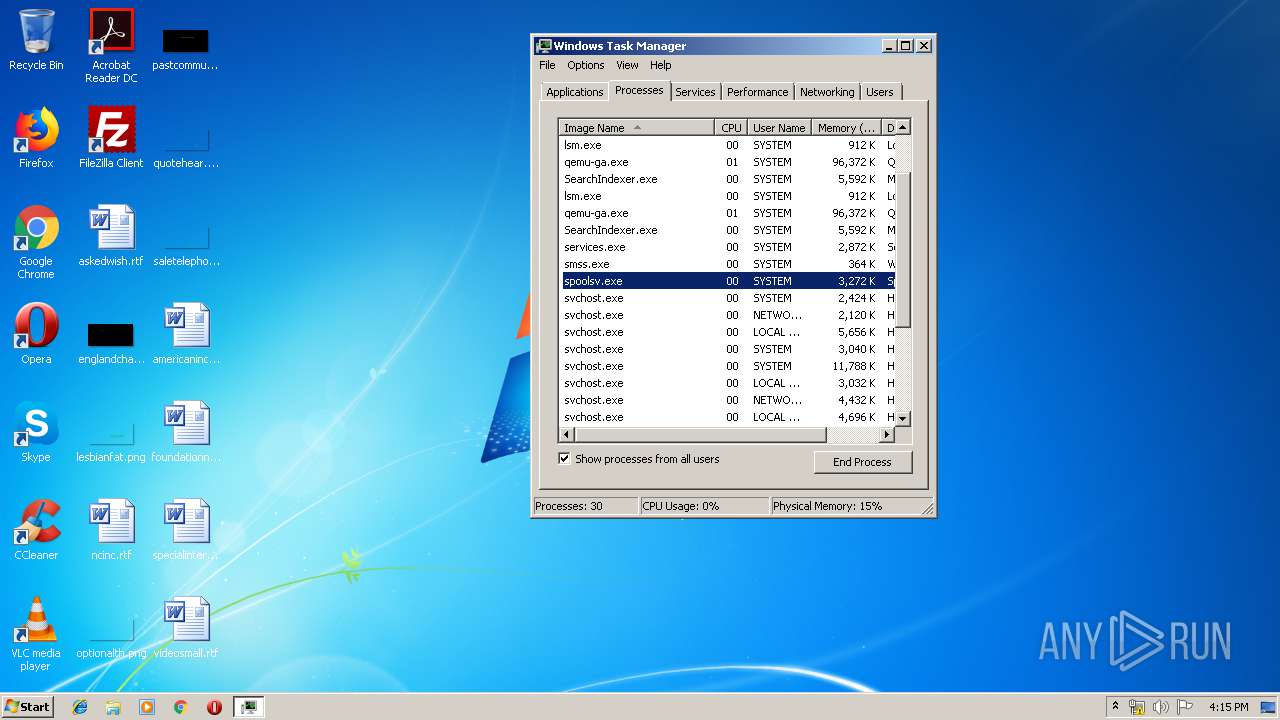Launch the FileZilla Client shortcut

(111, 138)
